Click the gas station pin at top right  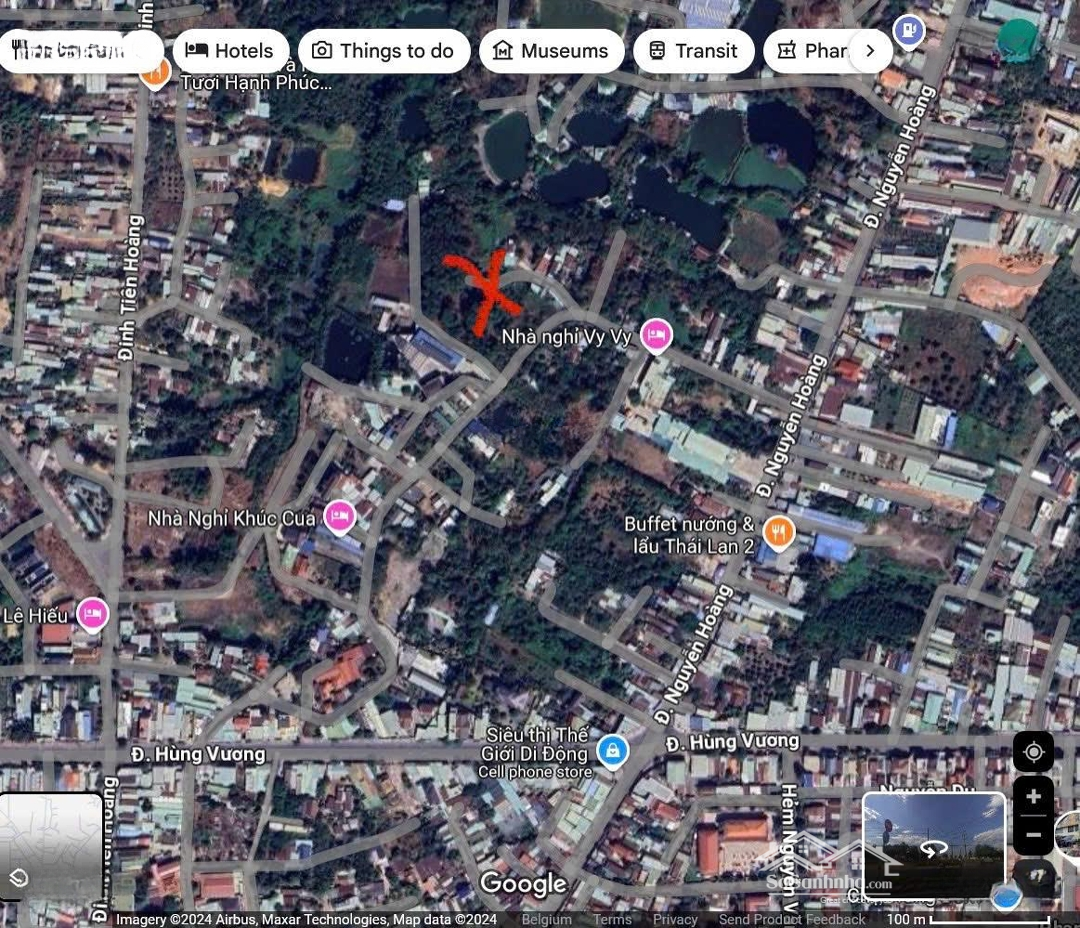tap(908, 30)
